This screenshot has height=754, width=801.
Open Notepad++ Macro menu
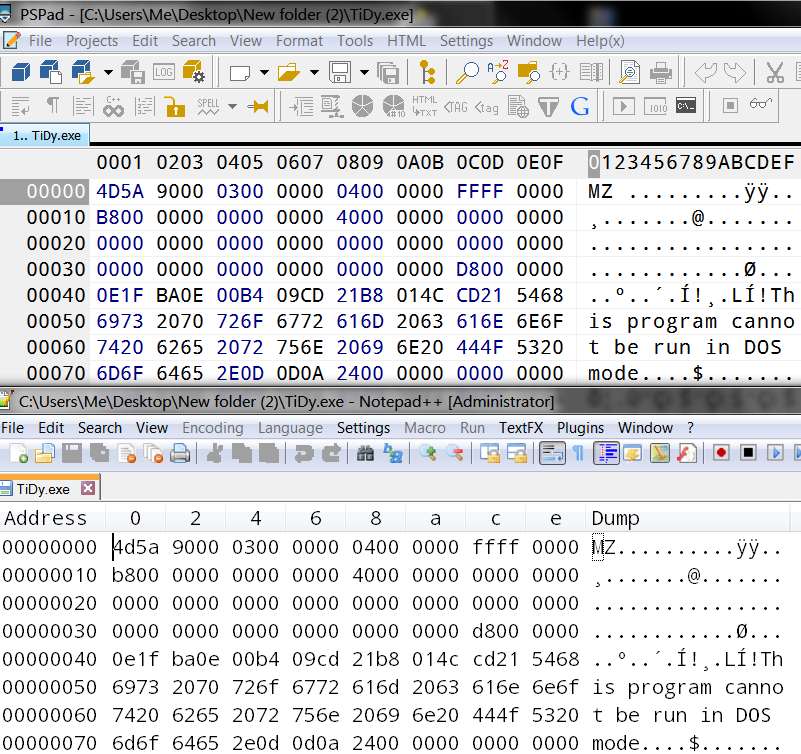[x=425, y=428]
